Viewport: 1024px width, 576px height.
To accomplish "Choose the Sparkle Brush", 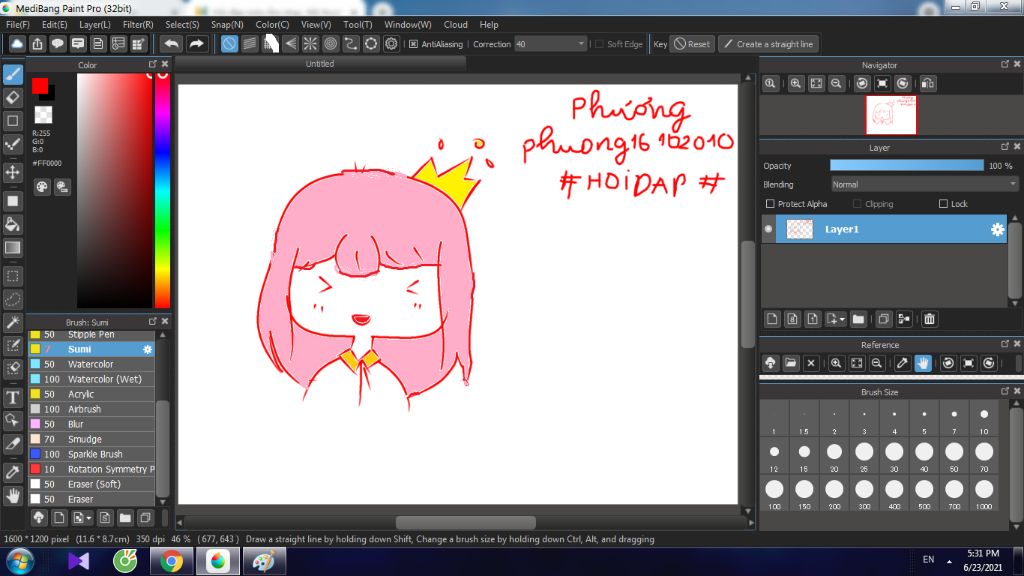I will 92,454.
